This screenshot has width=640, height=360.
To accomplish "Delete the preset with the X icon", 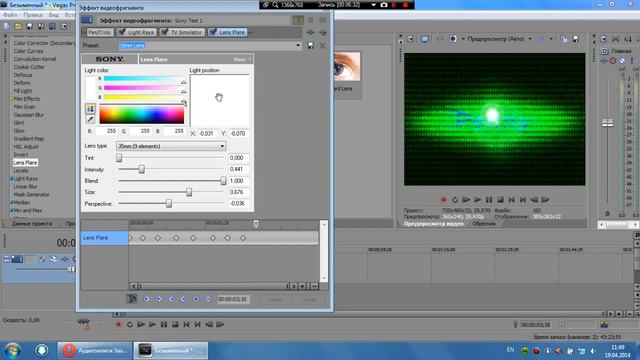I will coord(323,45).
